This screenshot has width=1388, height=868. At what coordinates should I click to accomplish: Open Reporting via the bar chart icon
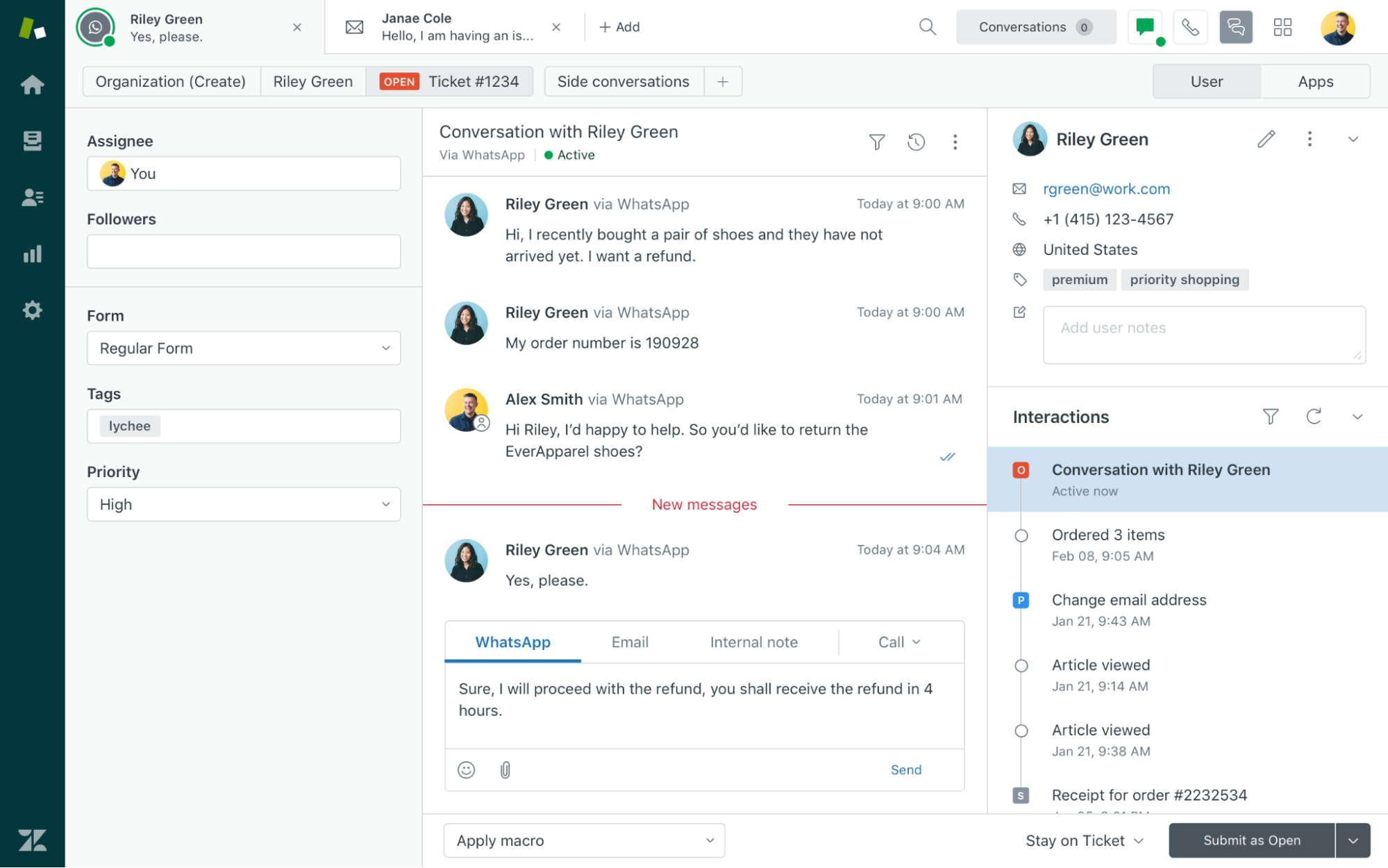tap(32, 254)
